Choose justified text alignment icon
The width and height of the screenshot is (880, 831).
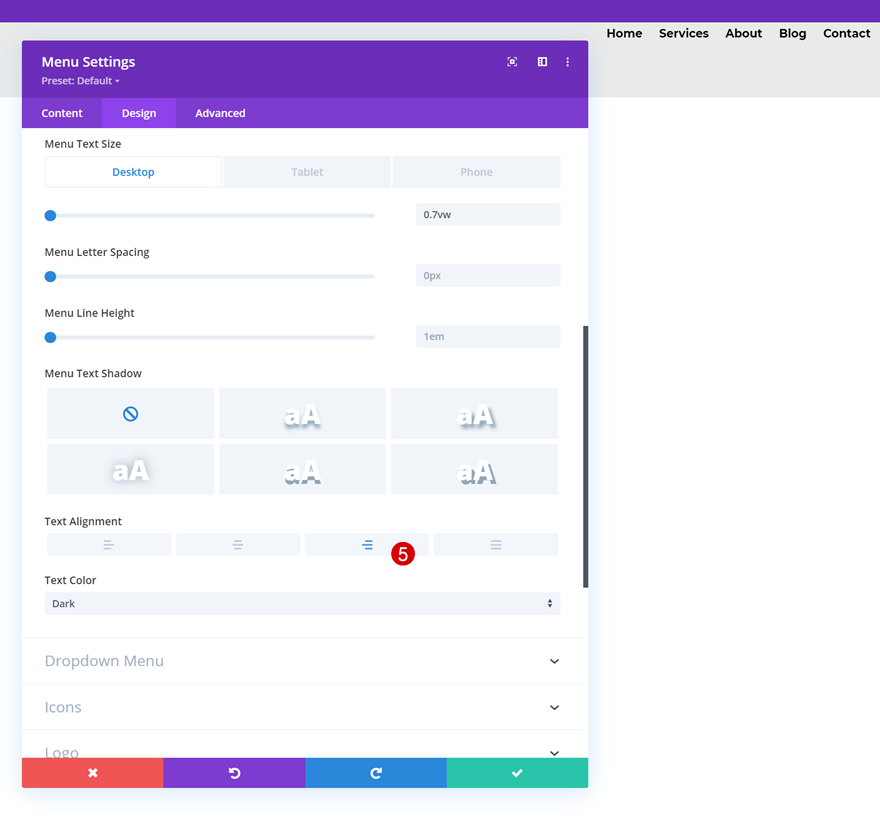click(496, 545)
